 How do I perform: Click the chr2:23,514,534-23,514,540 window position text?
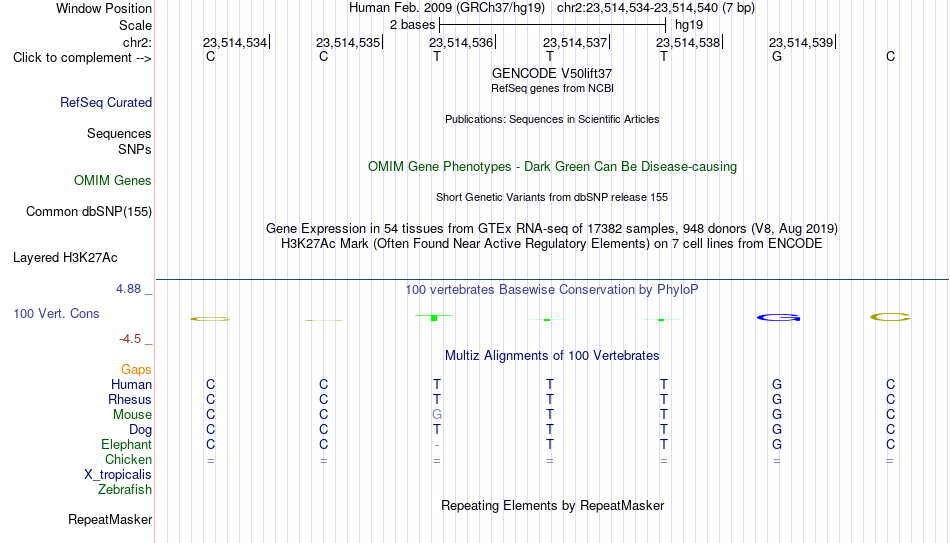[x=656, y=8]
